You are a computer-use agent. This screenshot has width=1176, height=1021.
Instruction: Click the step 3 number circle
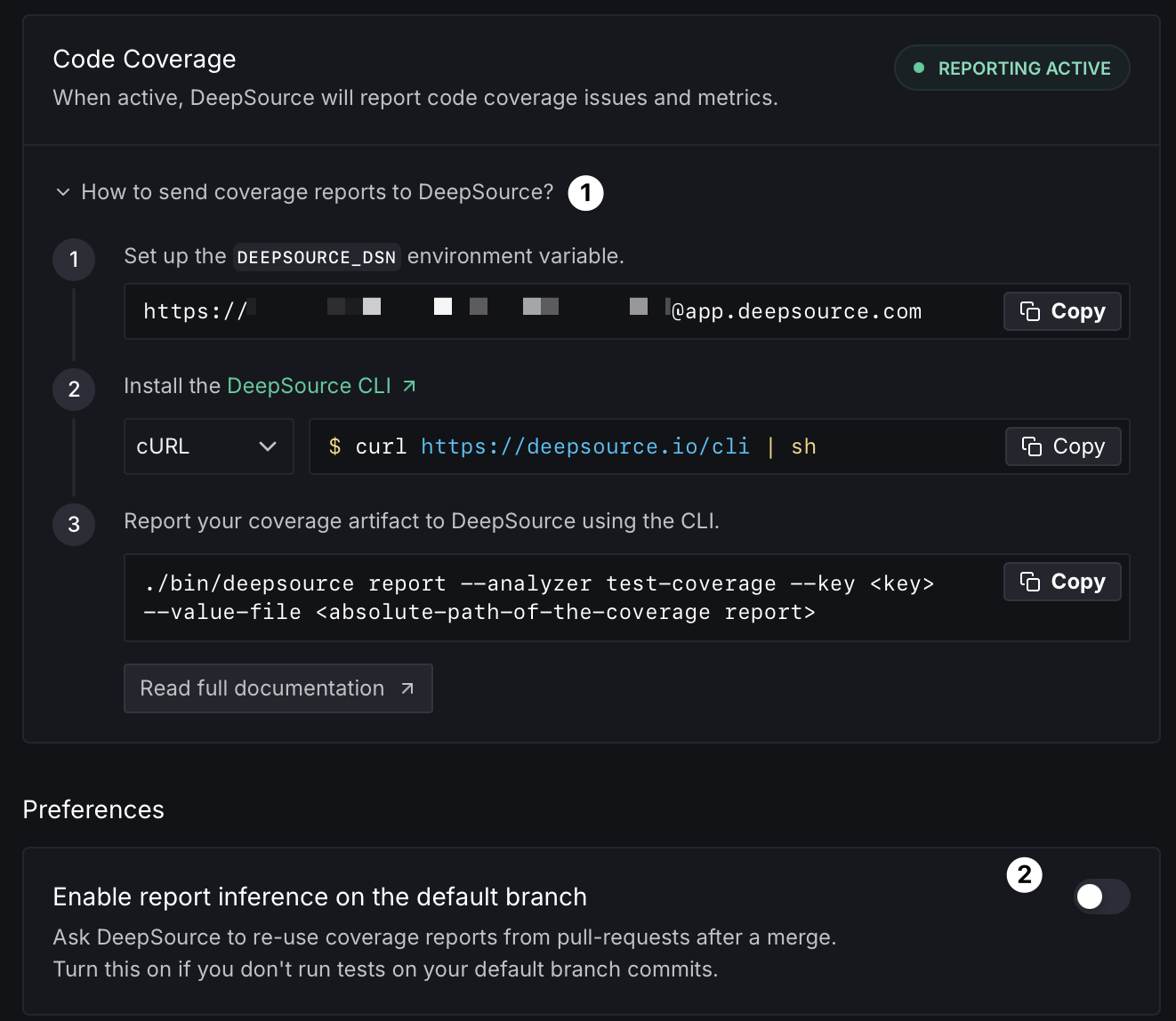click(x=74, y=525)
